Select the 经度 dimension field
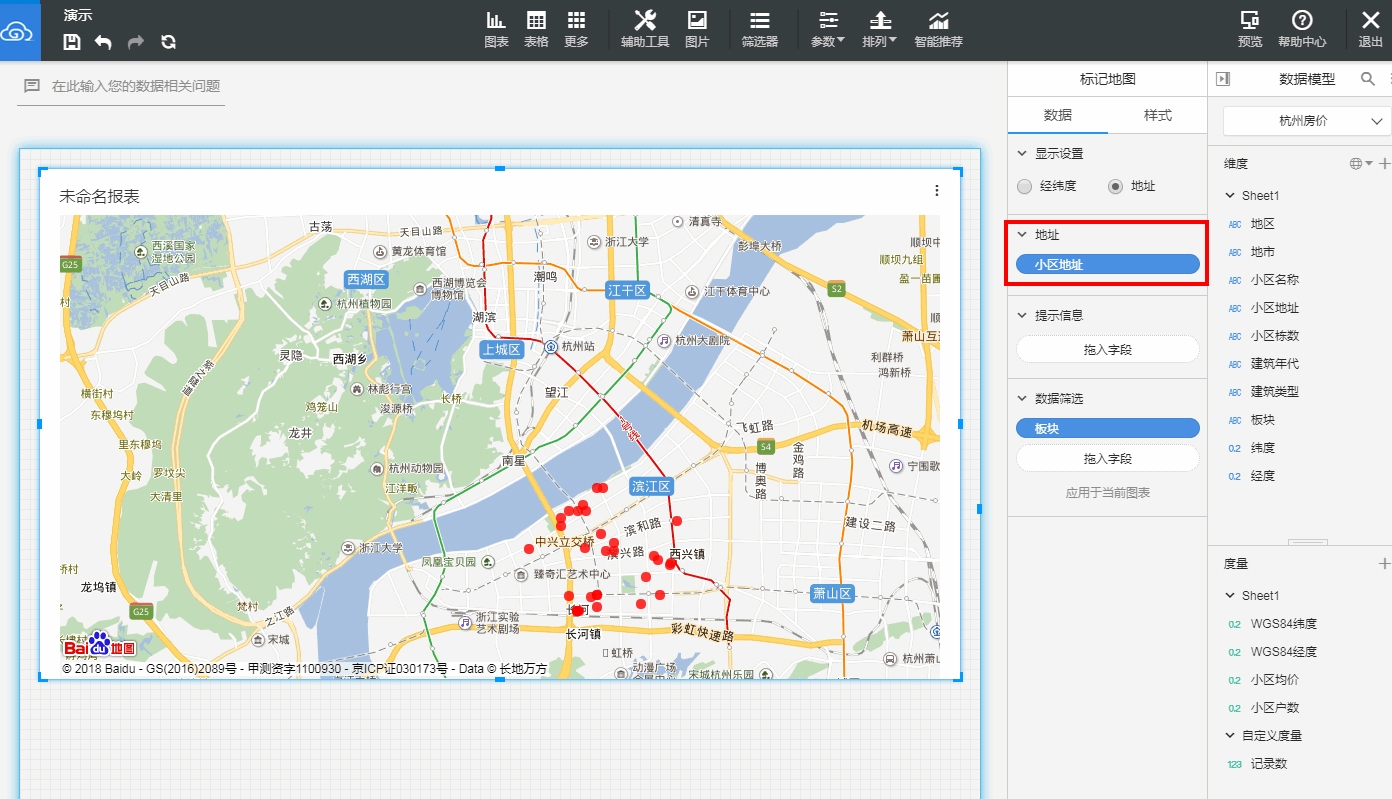 pos(1262,476)
